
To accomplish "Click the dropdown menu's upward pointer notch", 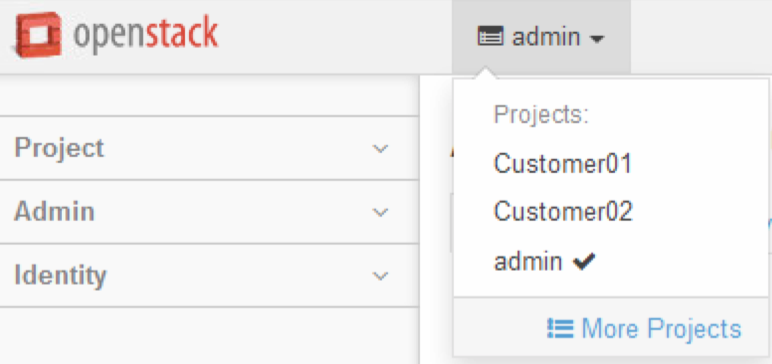I will [x=485, y=73].
